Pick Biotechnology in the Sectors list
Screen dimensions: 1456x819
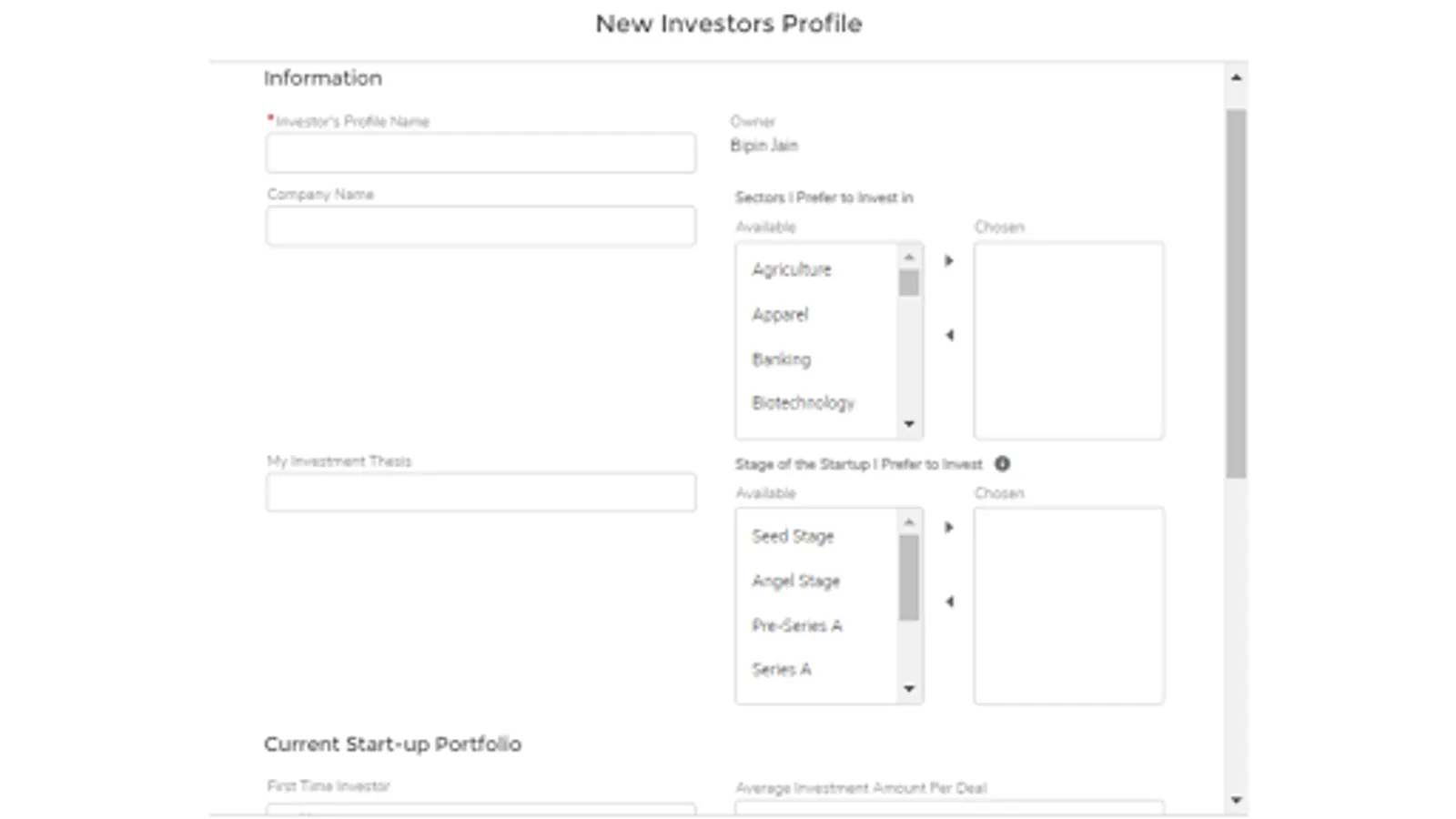pos(803,402)
